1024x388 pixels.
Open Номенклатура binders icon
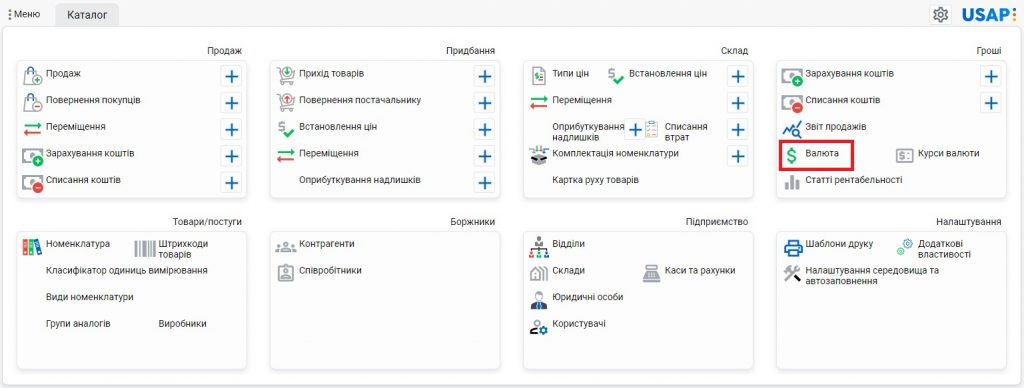[x=32, y=246]
